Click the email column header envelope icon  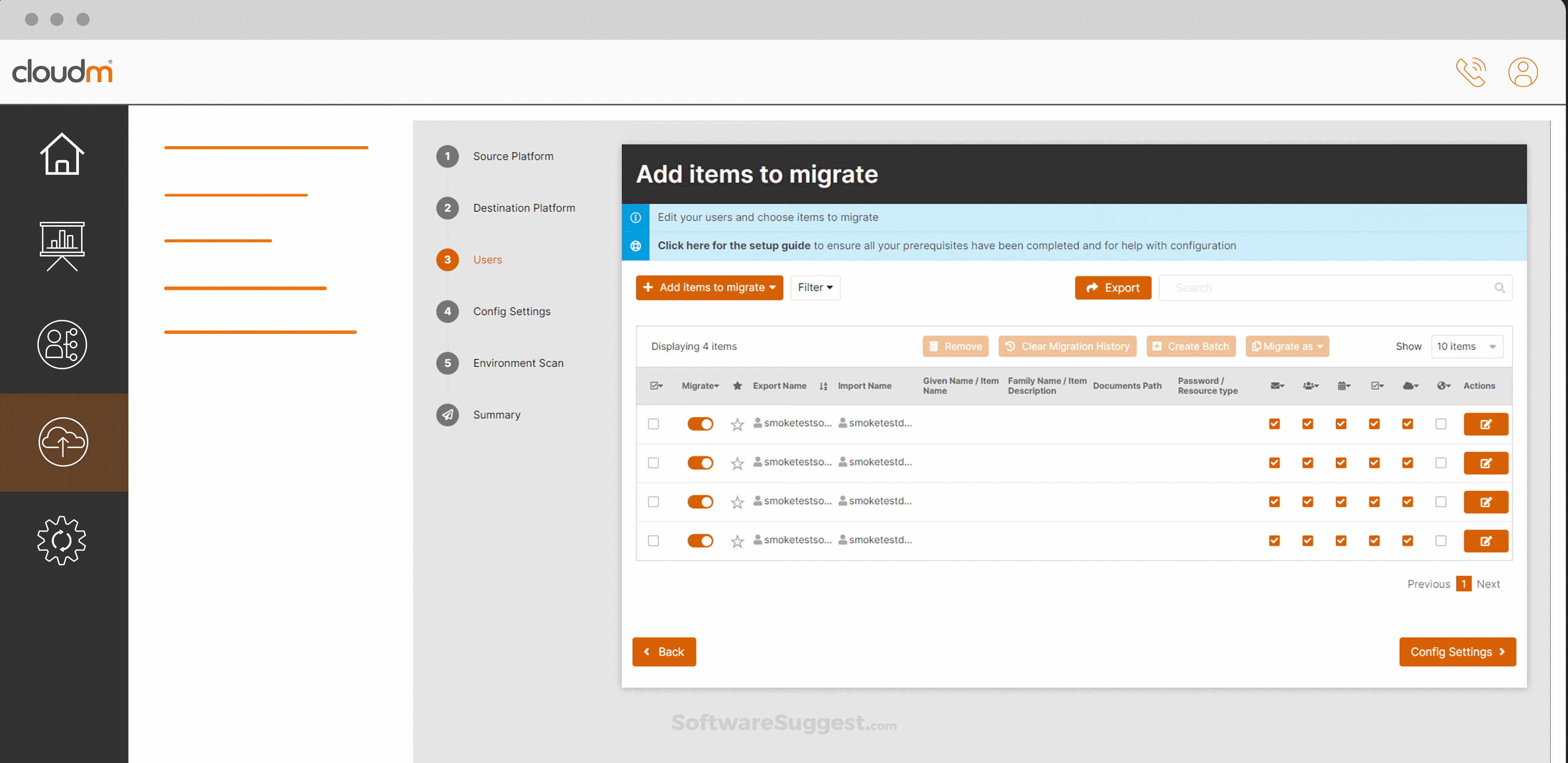pos(1276,385)
